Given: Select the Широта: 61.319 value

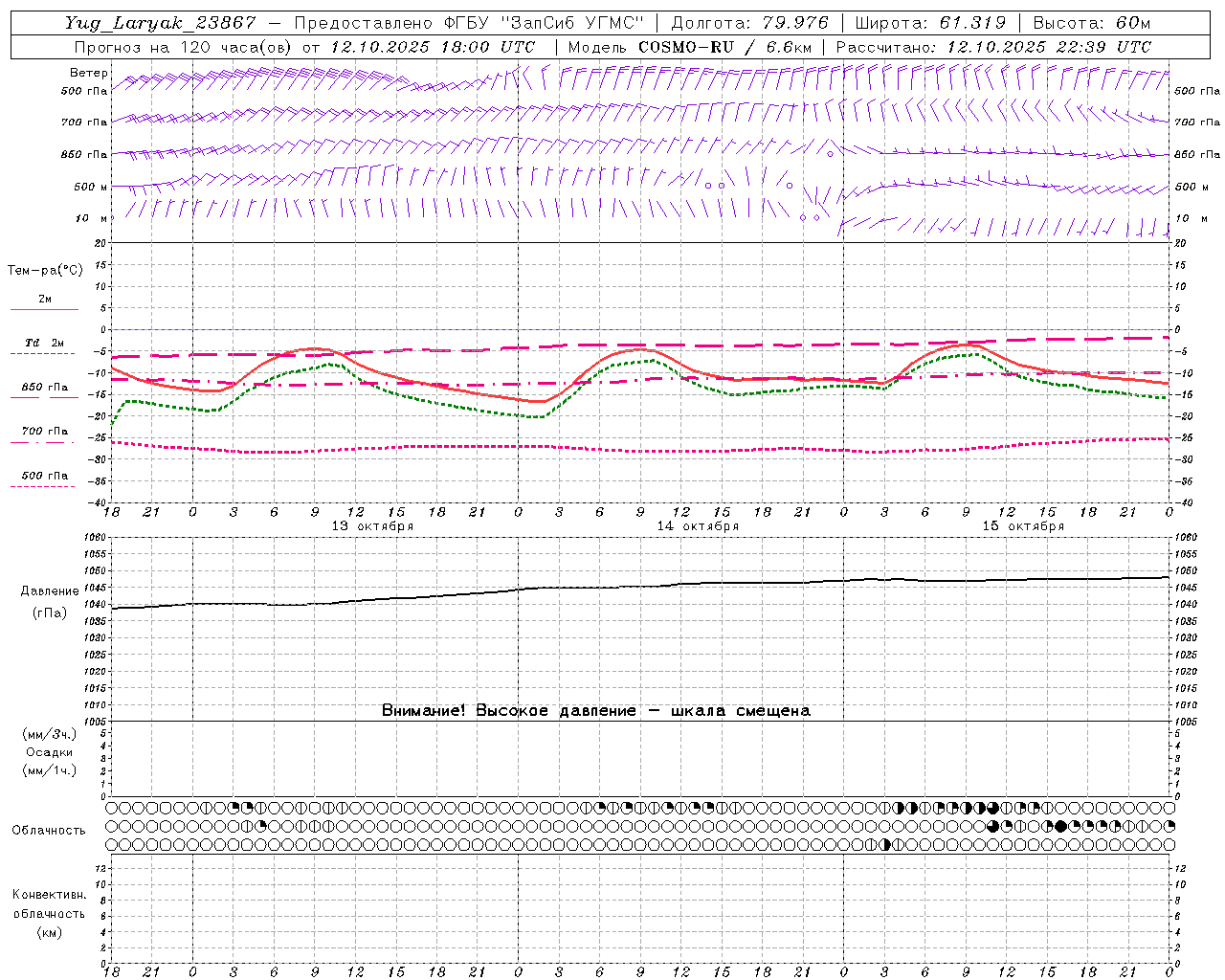Looking at the screenshot, I should pos(930,23).
